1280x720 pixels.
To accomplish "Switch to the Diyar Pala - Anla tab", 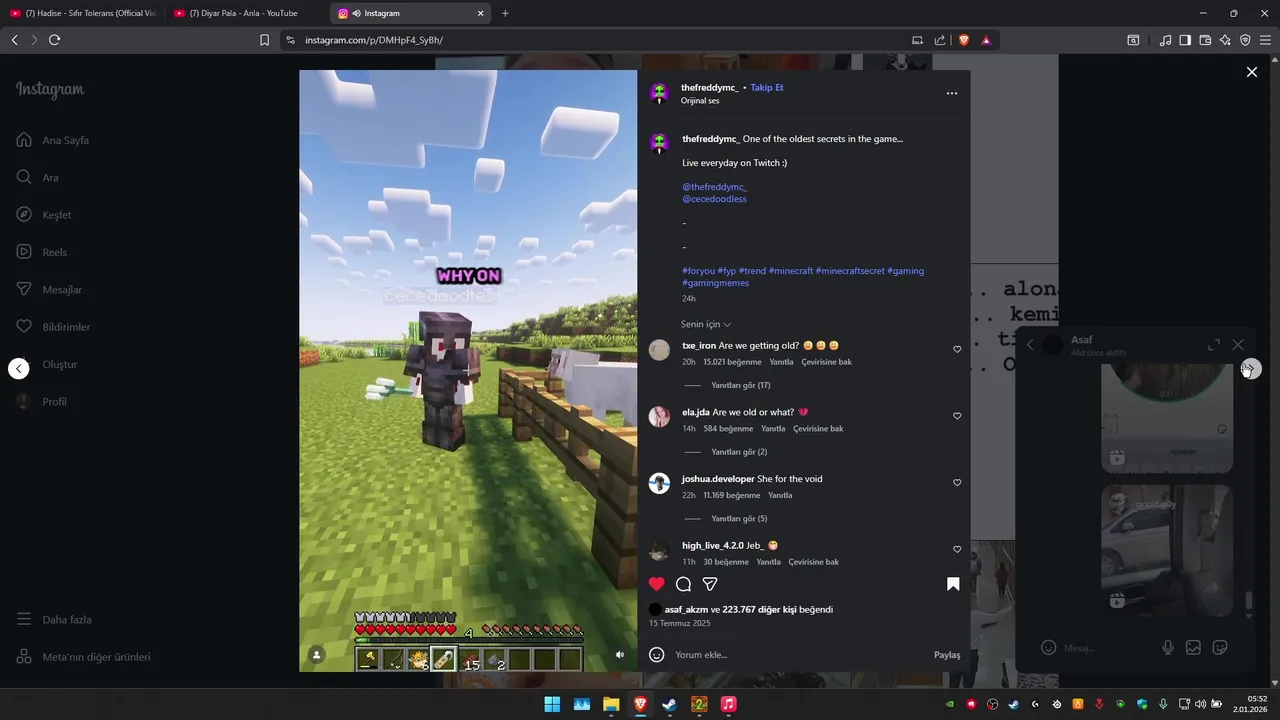I will pyautogui.click(x=245, y=13).
